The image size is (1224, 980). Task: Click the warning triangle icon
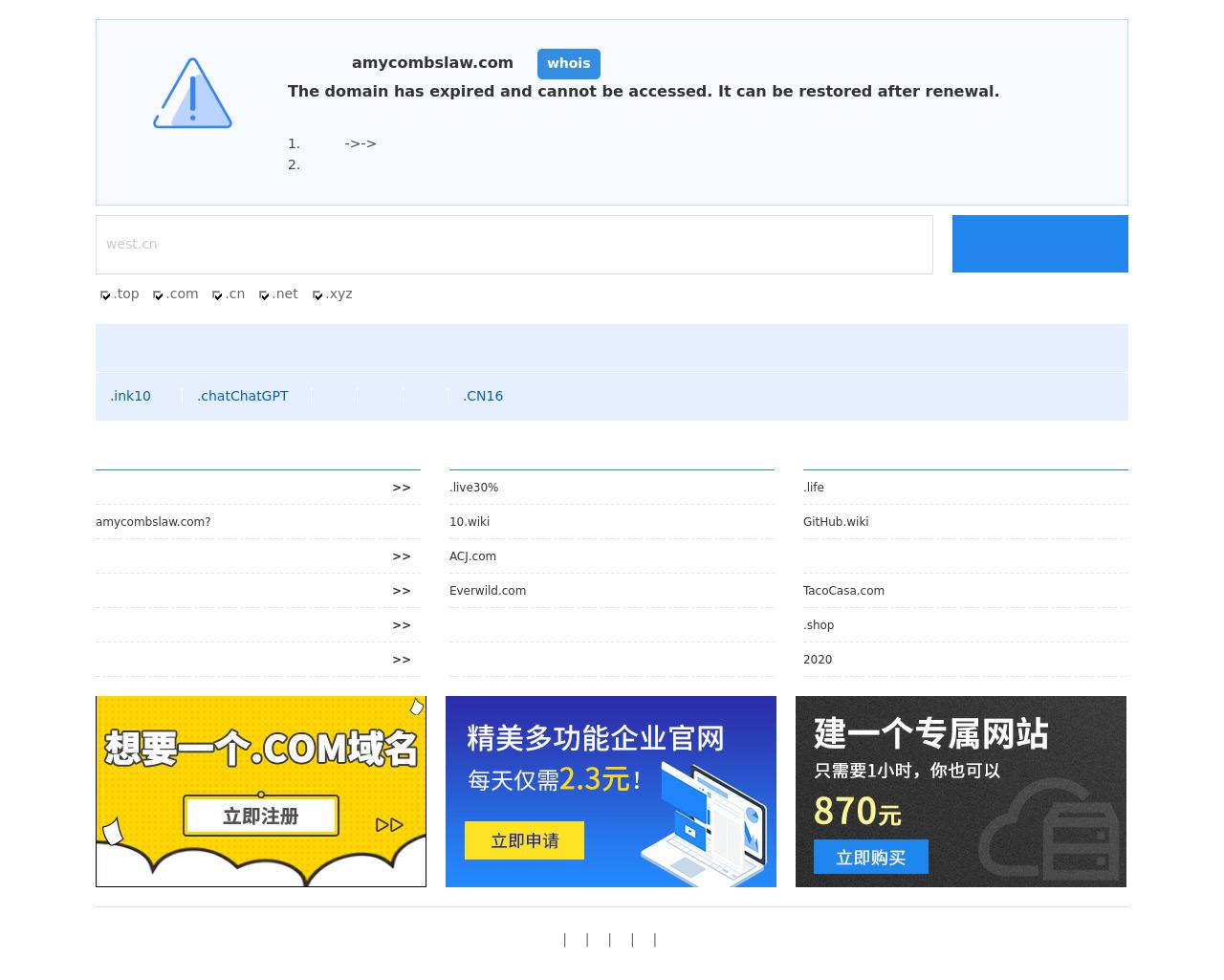tap(192, 94)
